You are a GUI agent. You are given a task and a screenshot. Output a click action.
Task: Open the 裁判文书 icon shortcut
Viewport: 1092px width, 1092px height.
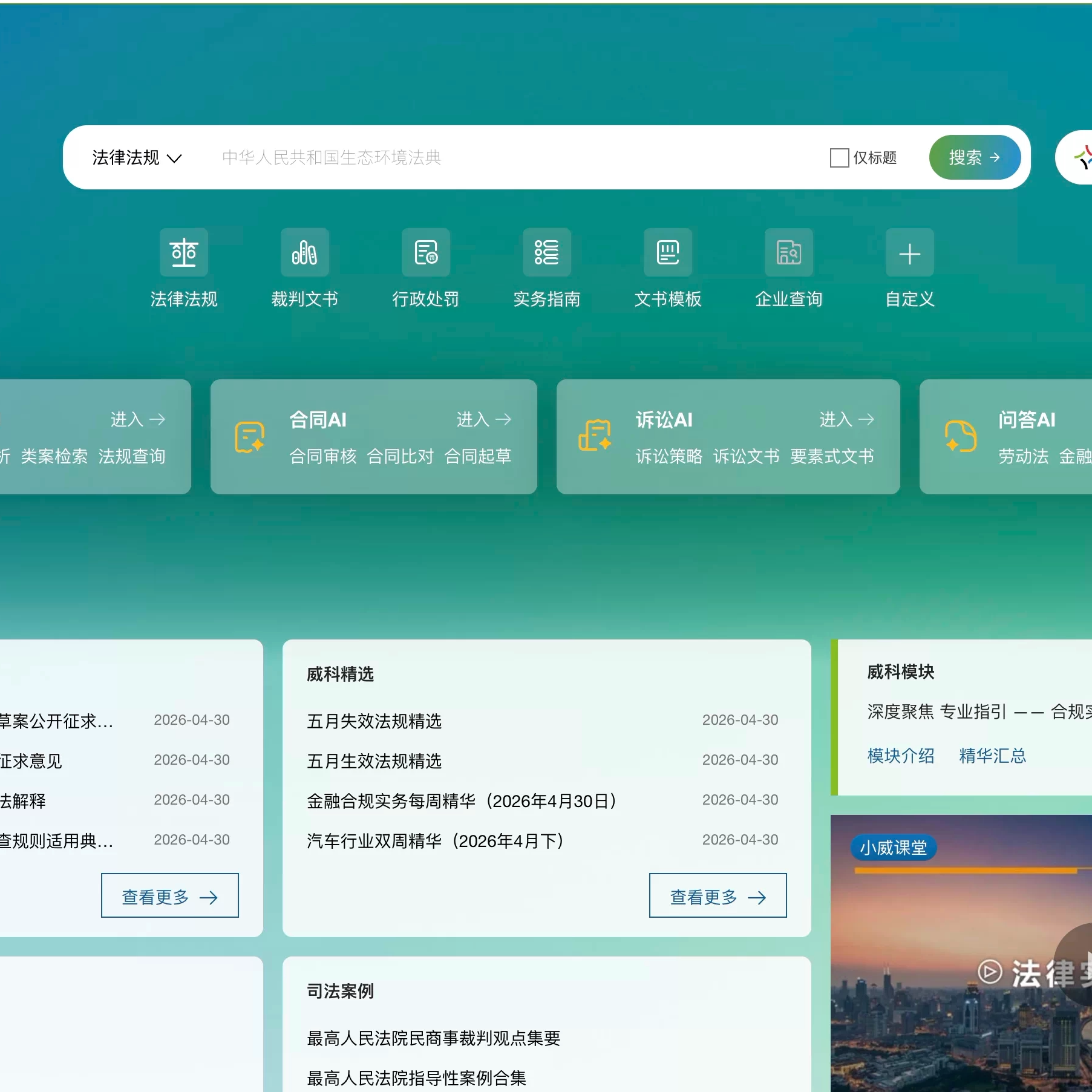pos(305,252)
